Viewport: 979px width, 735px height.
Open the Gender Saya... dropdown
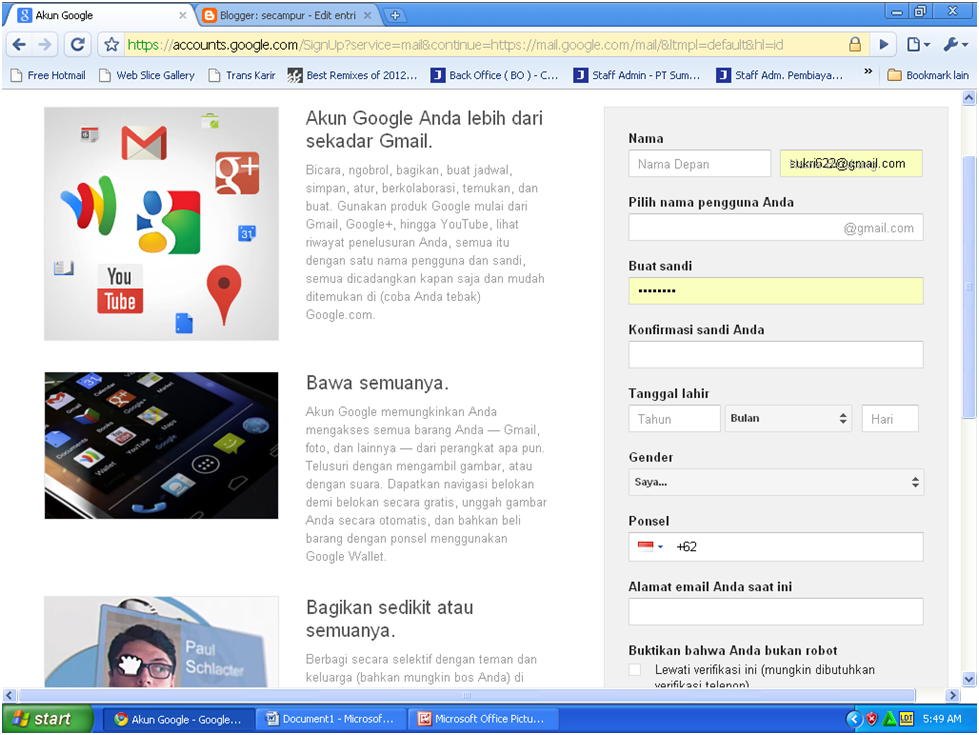pos(776,482)
